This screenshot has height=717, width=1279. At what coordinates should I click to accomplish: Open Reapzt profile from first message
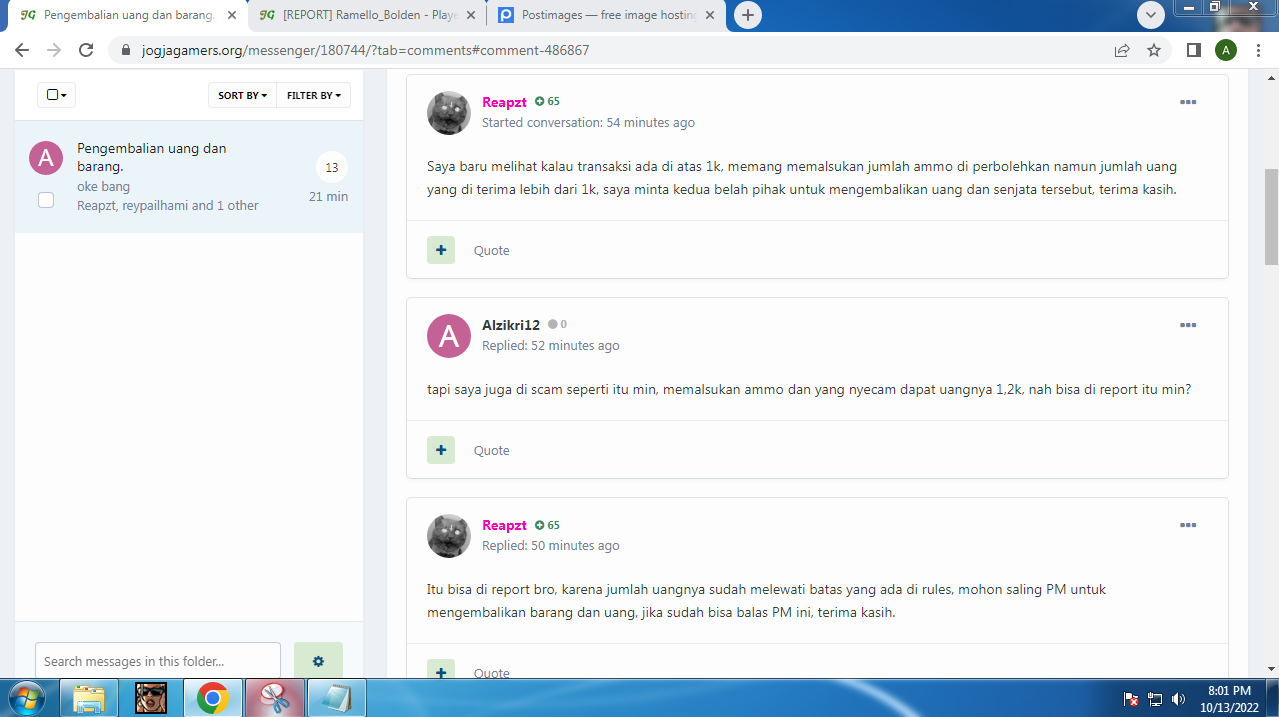click(504, 102)
